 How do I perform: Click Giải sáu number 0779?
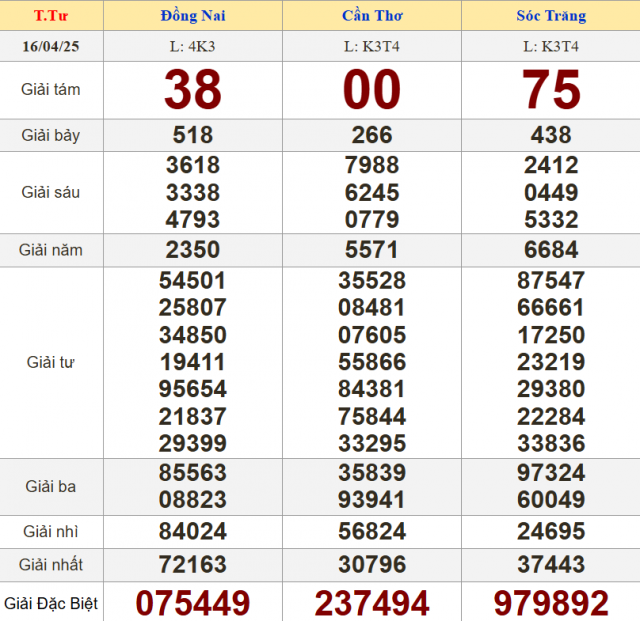pyautogui.click(x=372, y=219)
